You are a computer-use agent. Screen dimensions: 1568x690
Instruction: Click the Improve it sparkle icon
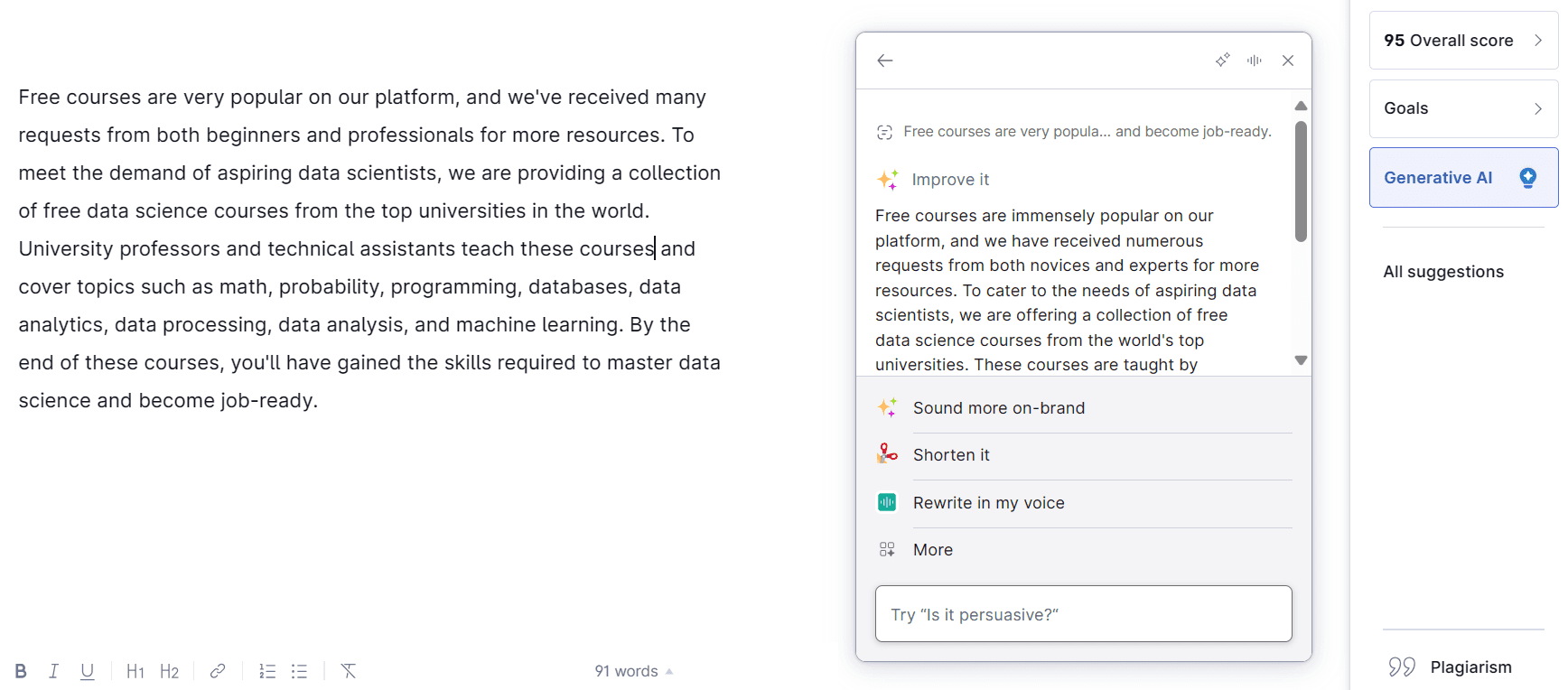click(x=888, y=180)
